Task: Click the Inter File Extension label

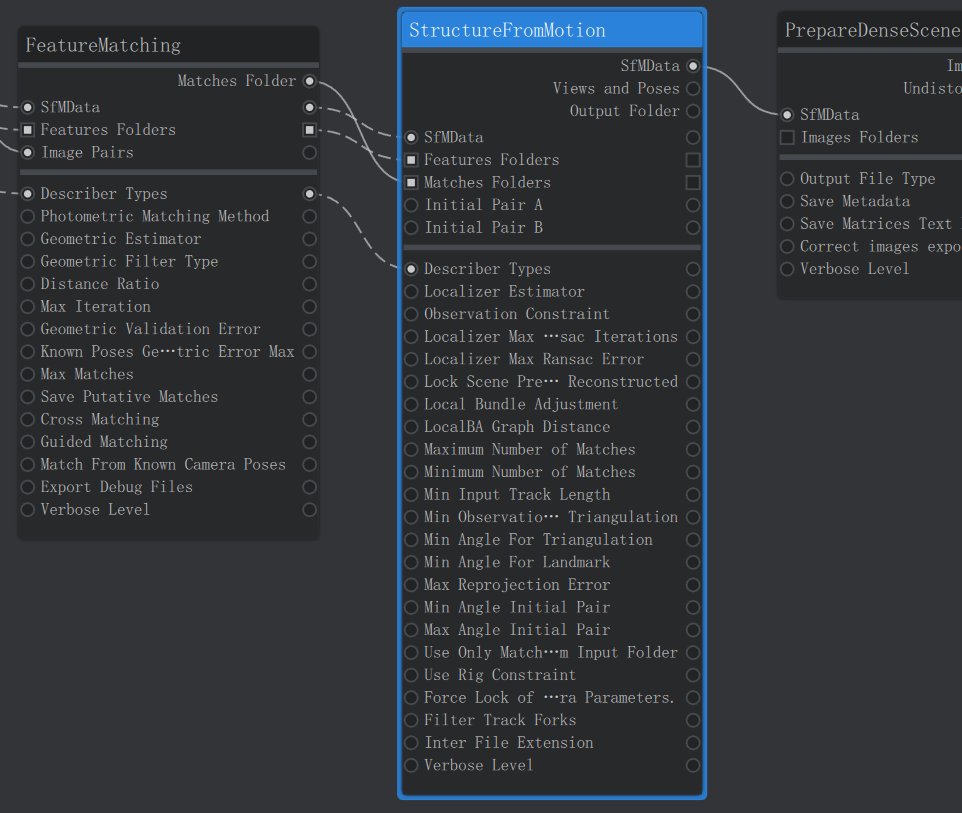Action: pyautogui.click(x=509, y=742)
